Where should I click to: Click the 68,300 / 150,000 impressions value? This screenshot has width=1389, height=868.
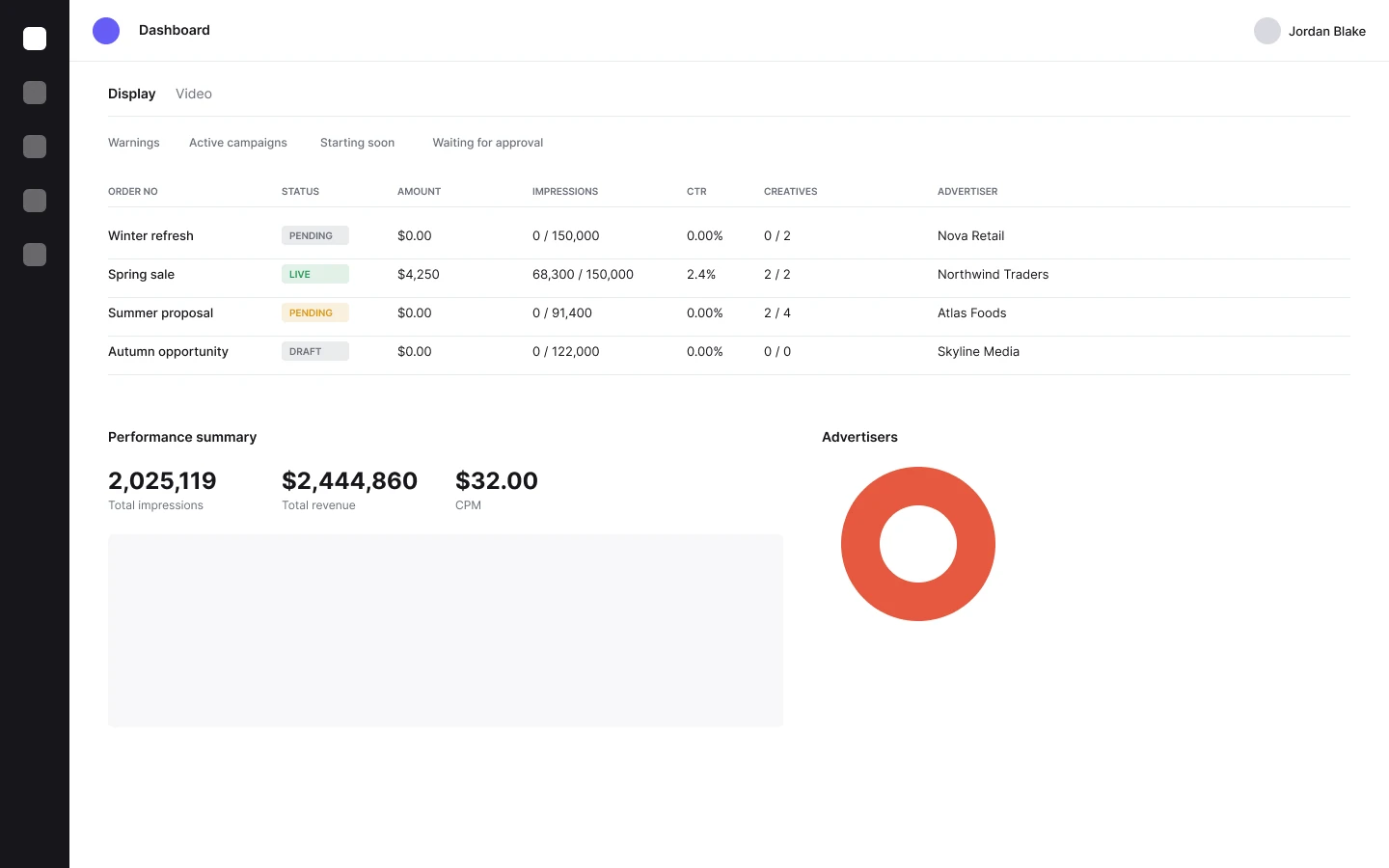[x=584, y=274]
